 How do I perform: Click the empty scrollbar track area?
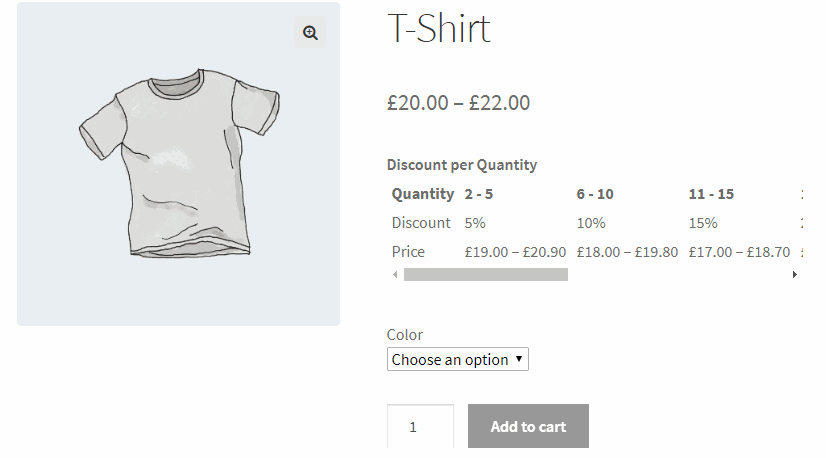point(680,274)
